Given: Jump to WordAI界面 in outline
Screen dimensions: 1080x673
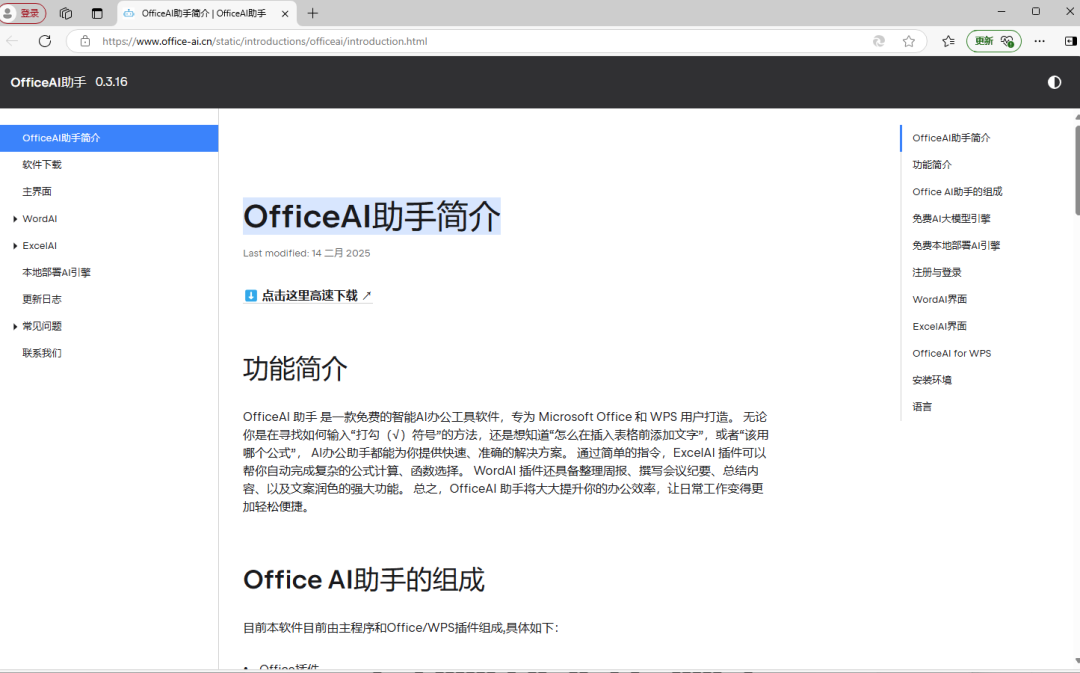Looking at the screenshot, I should click(939, 299).
